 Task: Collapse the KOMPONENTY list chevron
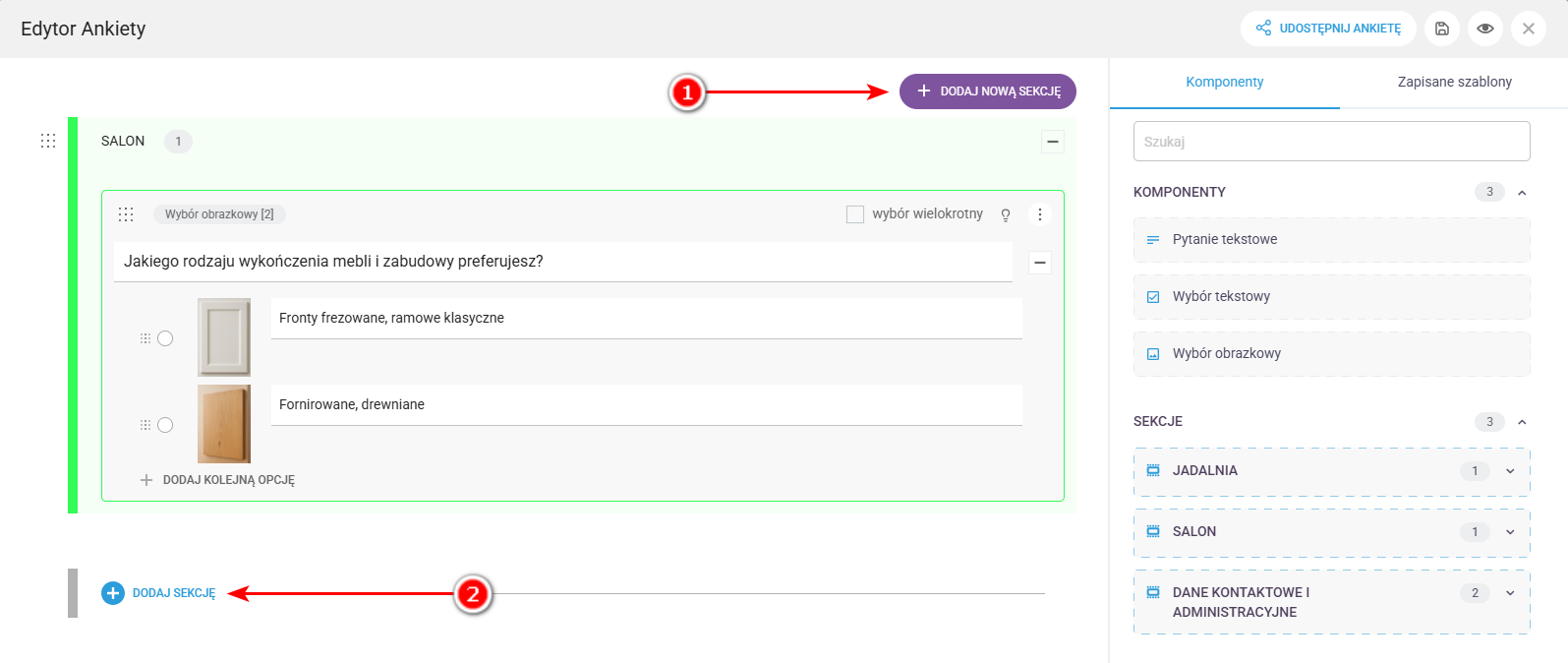1522,193
